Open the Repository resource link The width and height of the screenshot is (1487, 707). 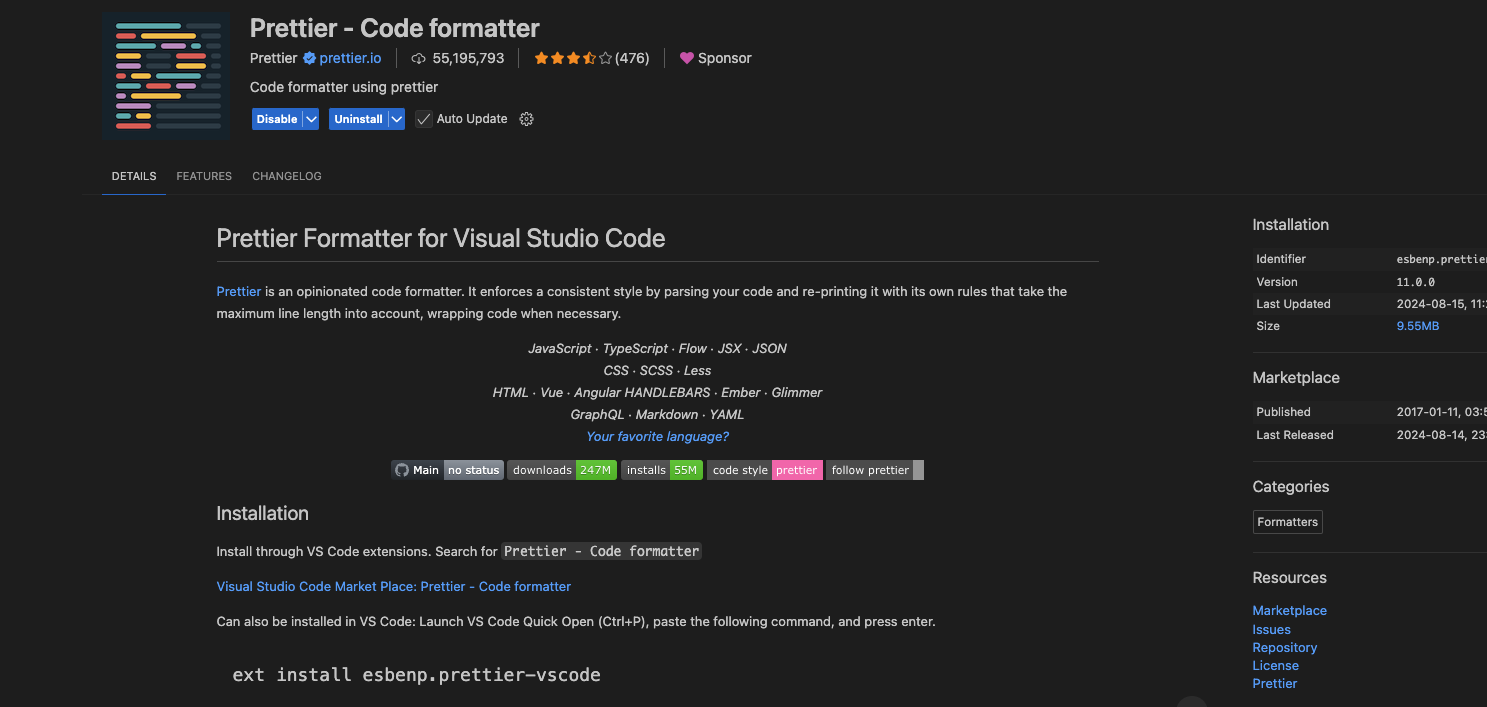[x=1285, y=648]
